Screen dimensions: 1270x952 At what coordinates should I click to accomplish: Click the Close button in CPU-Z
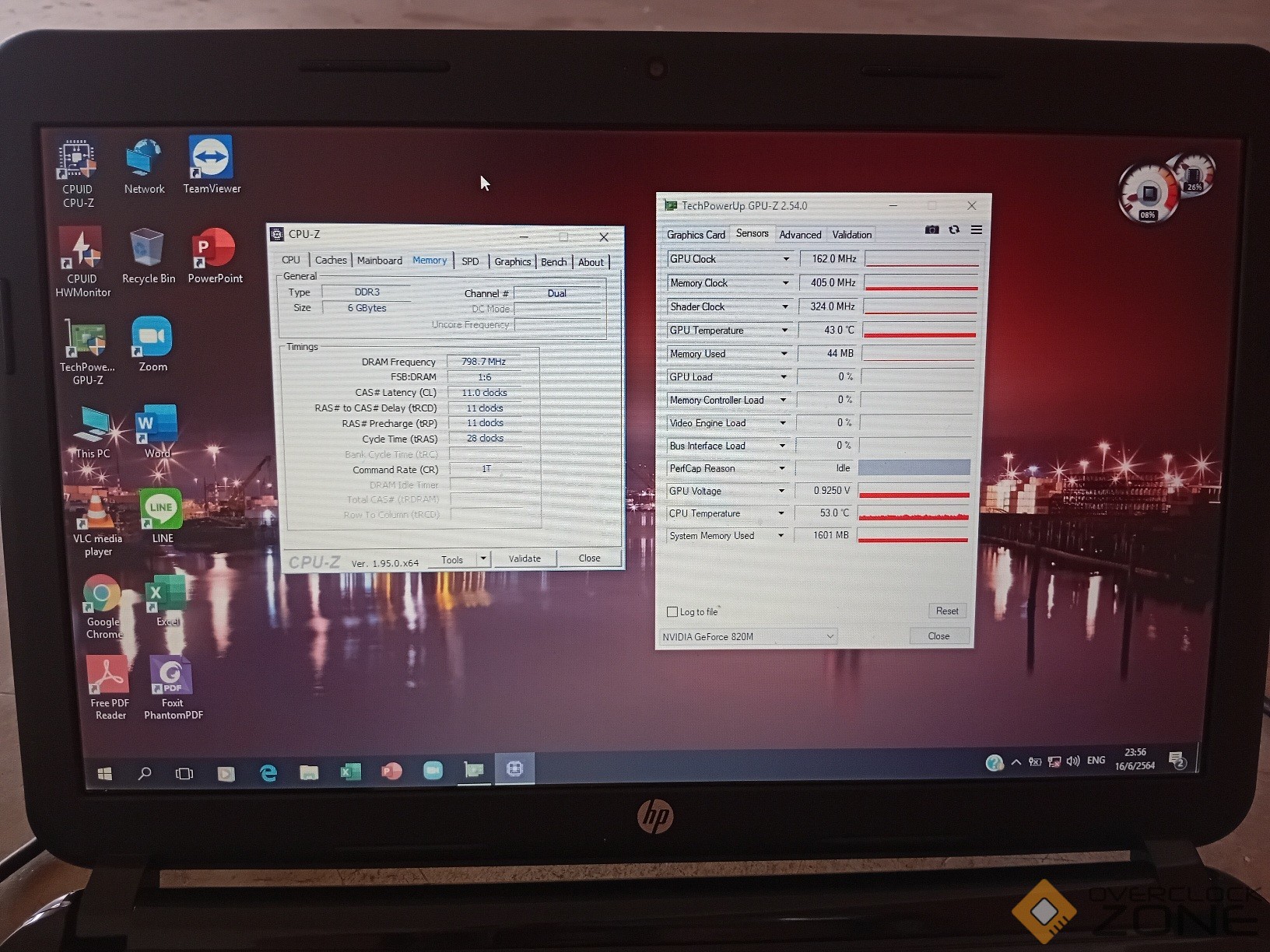(x=589, y=558)
